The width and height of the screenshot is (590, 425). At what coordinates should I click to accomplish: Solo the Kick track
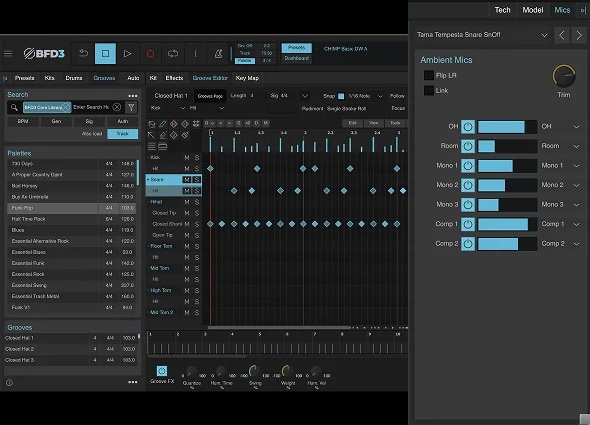click(x=196, y=157)
